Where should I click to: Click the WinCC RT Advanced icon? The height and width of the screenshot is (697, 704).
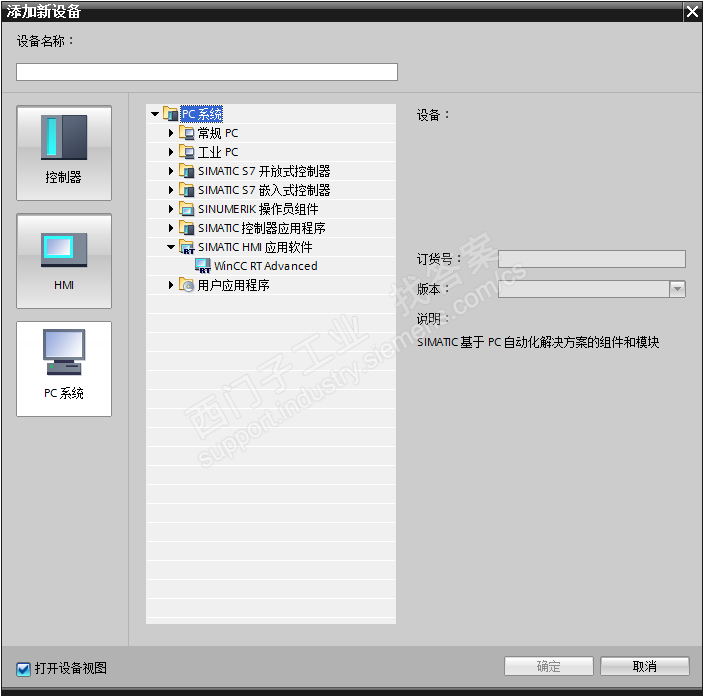click(202, 266)
